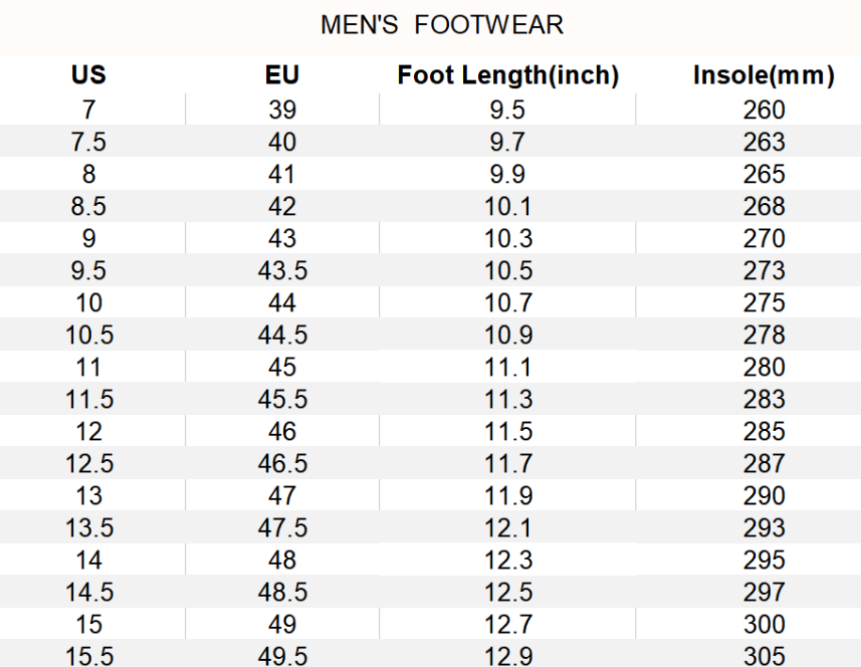
Task: Click EU size 43.5 cell
Action: pyautogui.click(x=282, y=271)
